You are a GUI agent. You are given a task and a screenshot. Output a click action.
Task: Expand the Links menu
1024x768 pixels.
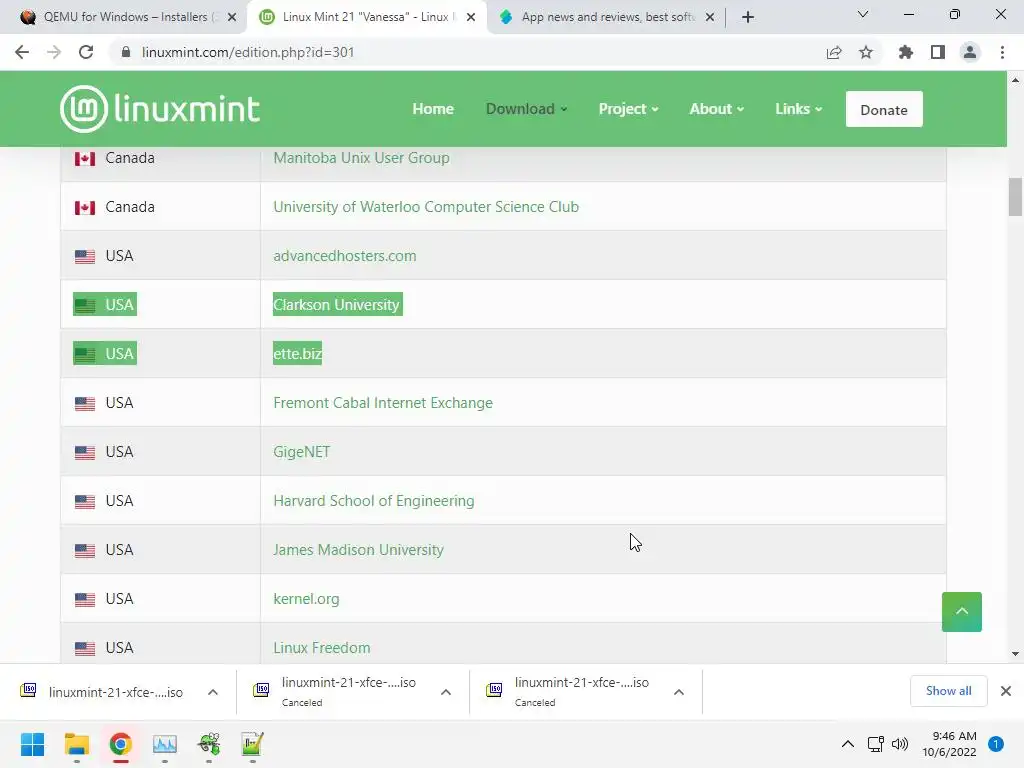click(x=798, y=109)
